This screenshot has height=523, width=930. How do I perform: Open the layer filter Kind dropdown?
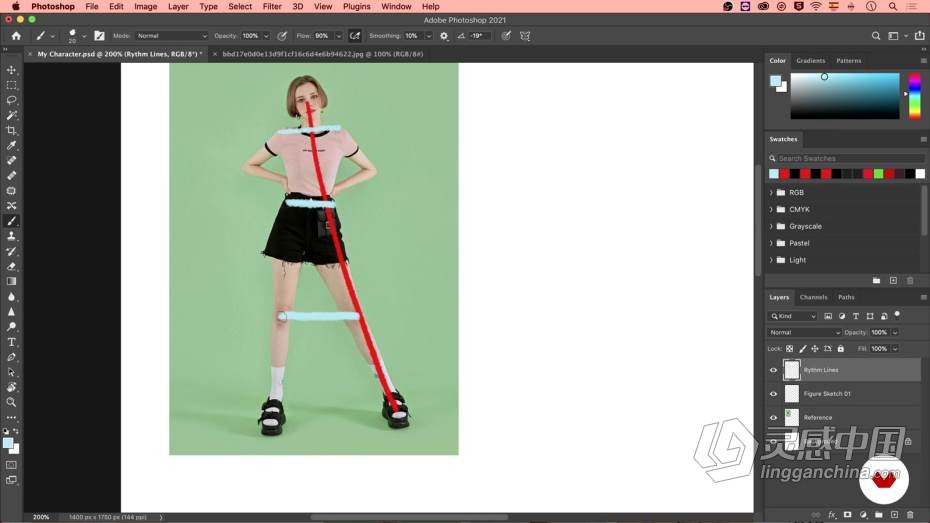point(792,316)
